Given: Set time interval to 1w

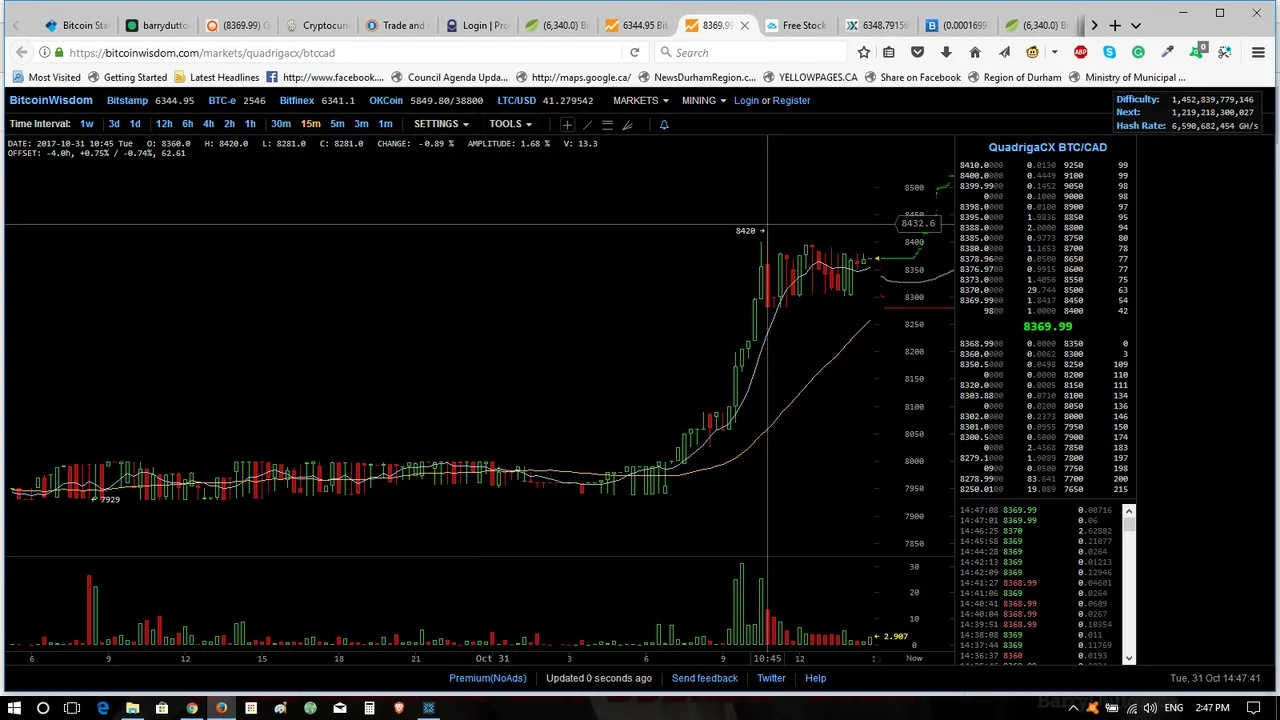Looking at the screenshot, I should pos(87,124).
